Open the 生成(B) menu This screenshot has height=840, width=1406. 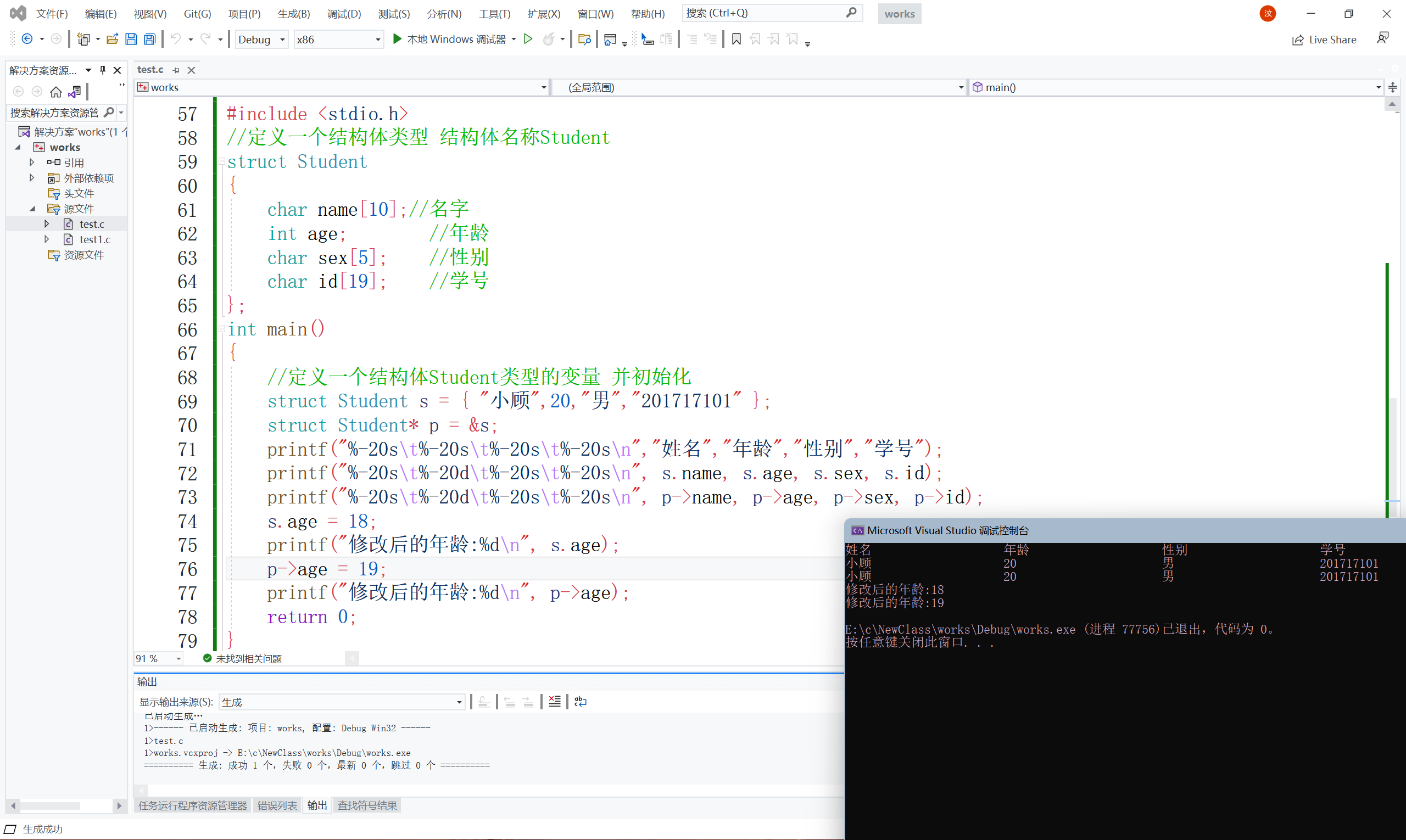(294, 14)
